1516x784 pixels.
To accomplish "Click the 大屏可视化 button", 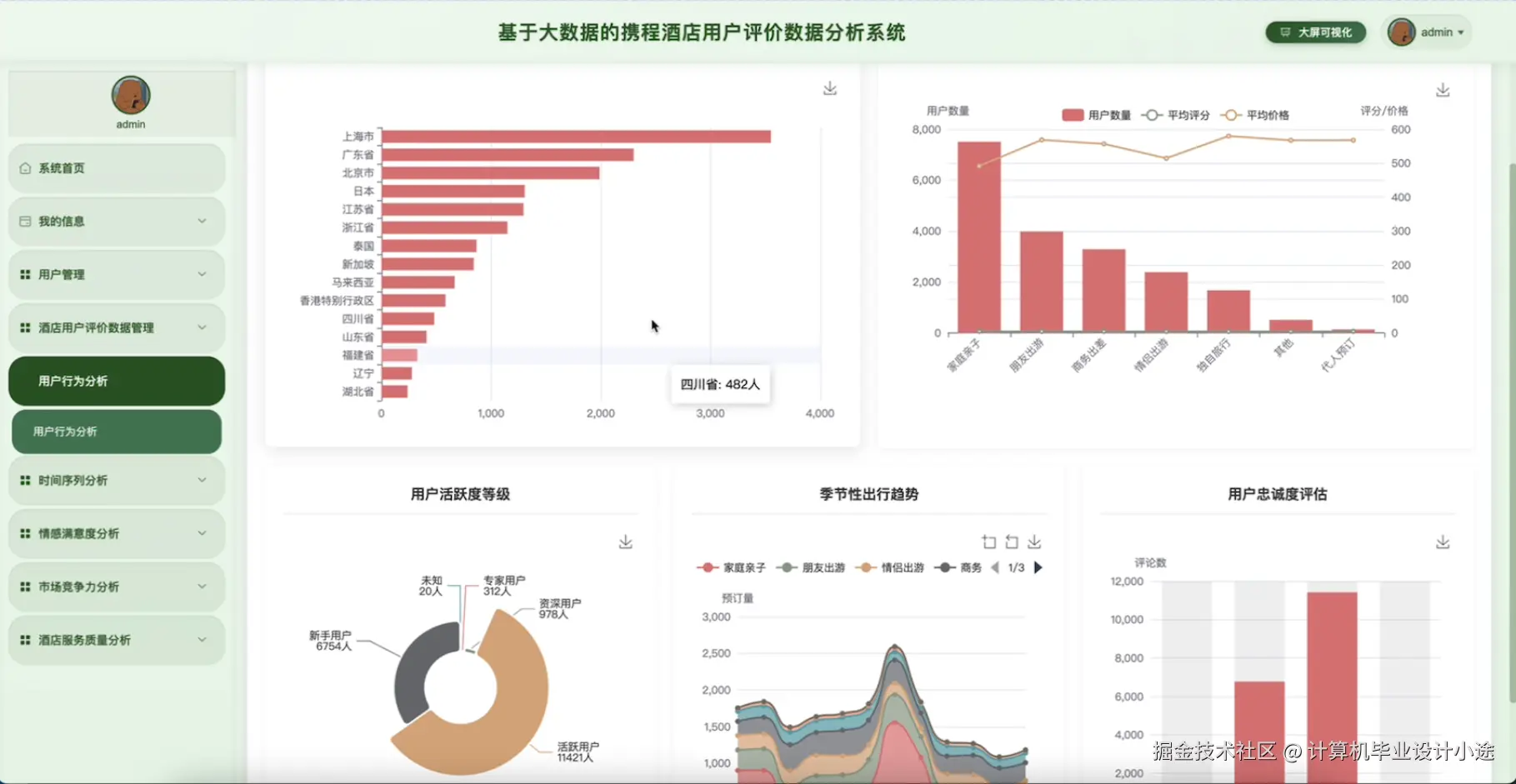I will coord(1315,32).
